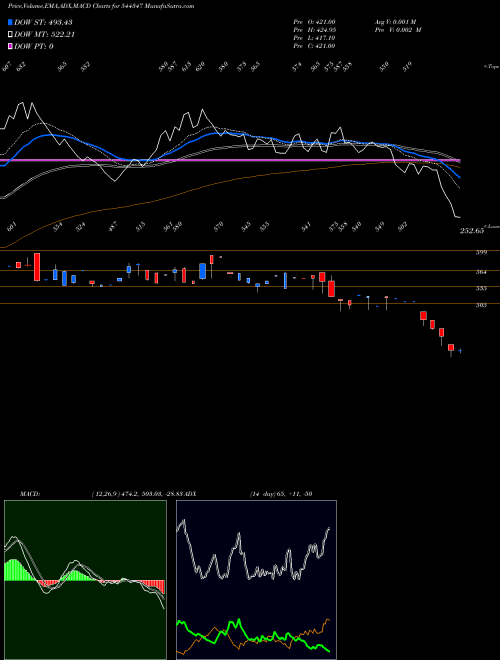
Task: Click the 364 price level label
Action: coord(481,272)
